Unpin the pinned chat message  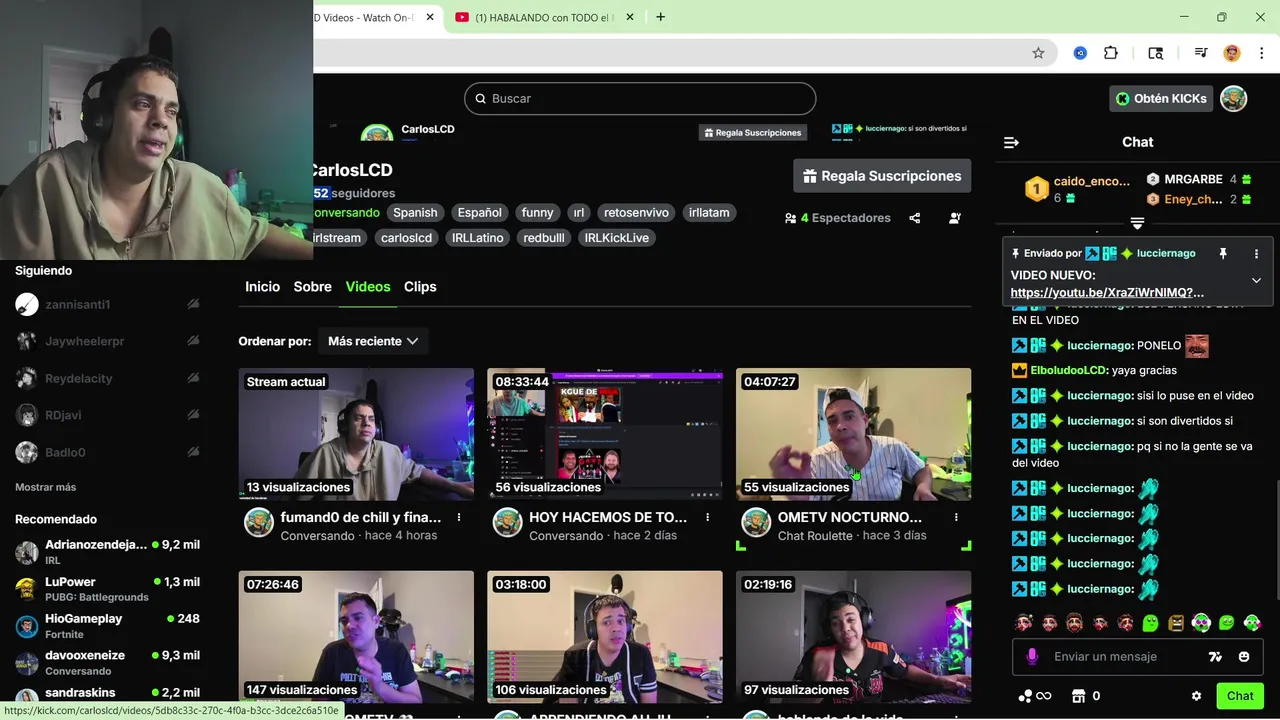click(1222, 254)
